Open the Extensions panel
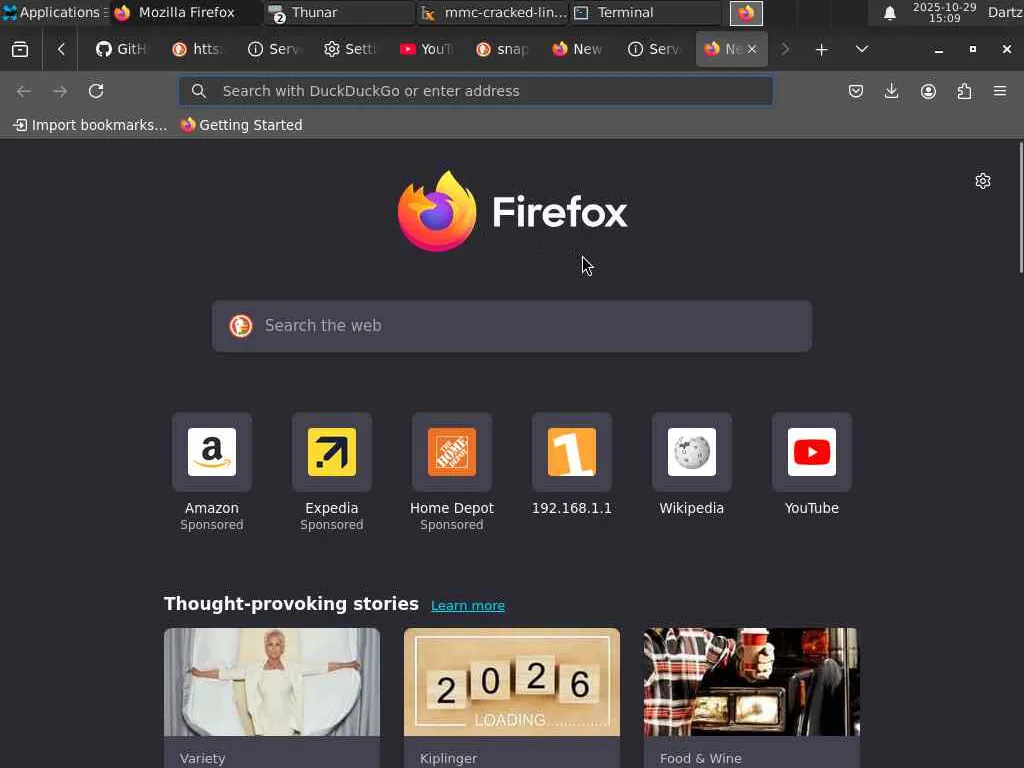This screenshot has height=768, width=1024. pos(964,91)
